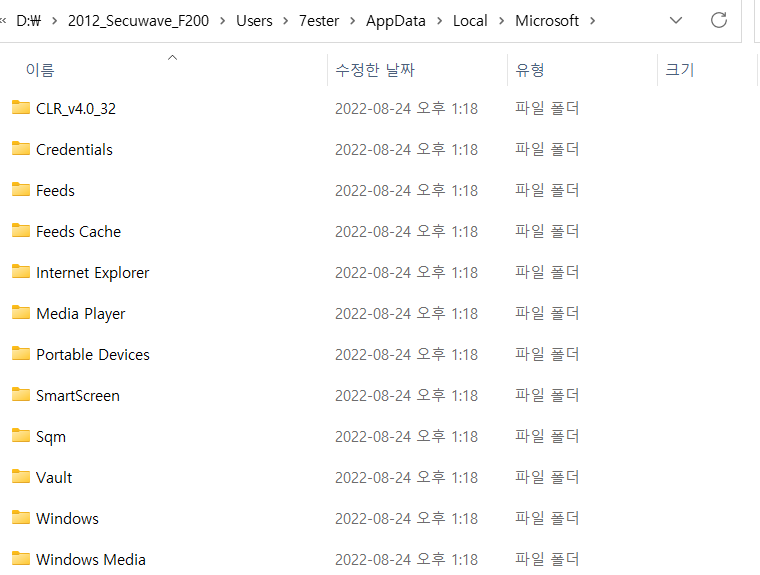Select Microsoft in the address path
The image size is (760, 575).
pos(547,21)
